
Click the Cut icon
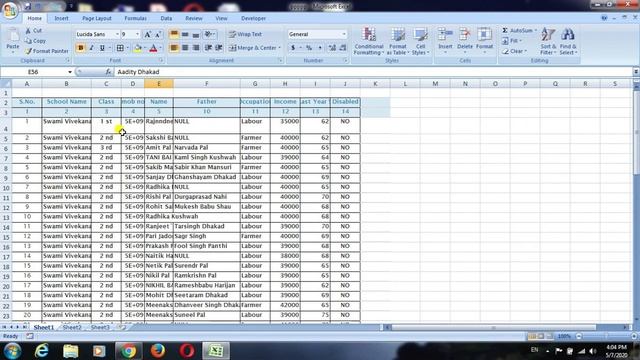click(x=33, y=31)
